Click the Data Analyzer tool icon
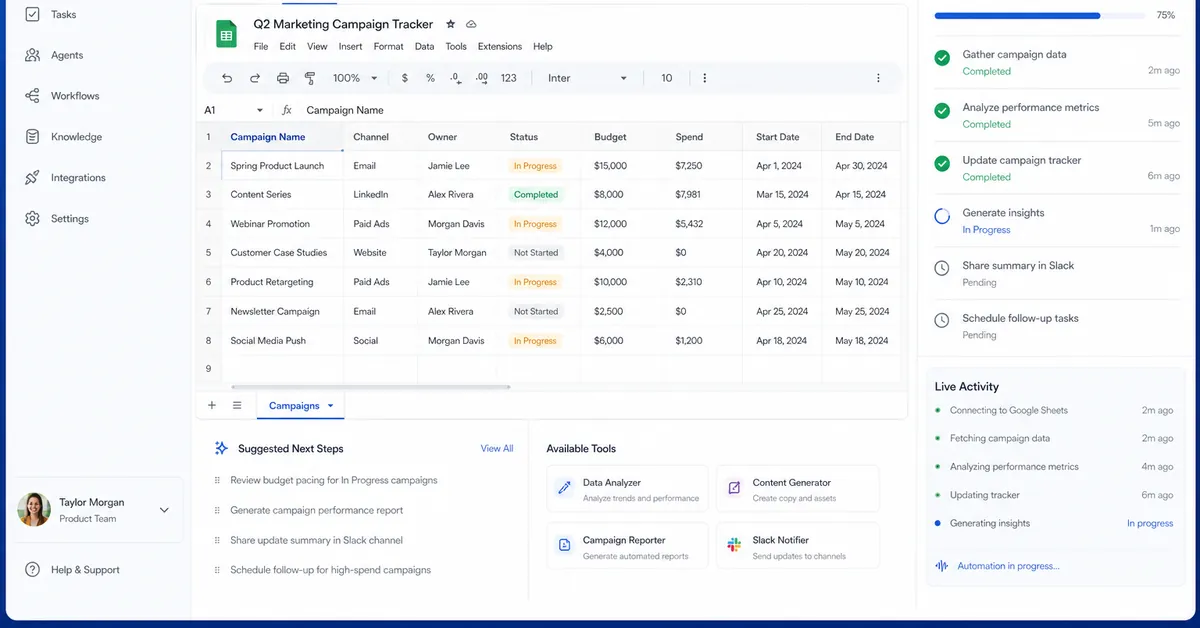This screenshot has width=1200, height=628. [565, 489]
